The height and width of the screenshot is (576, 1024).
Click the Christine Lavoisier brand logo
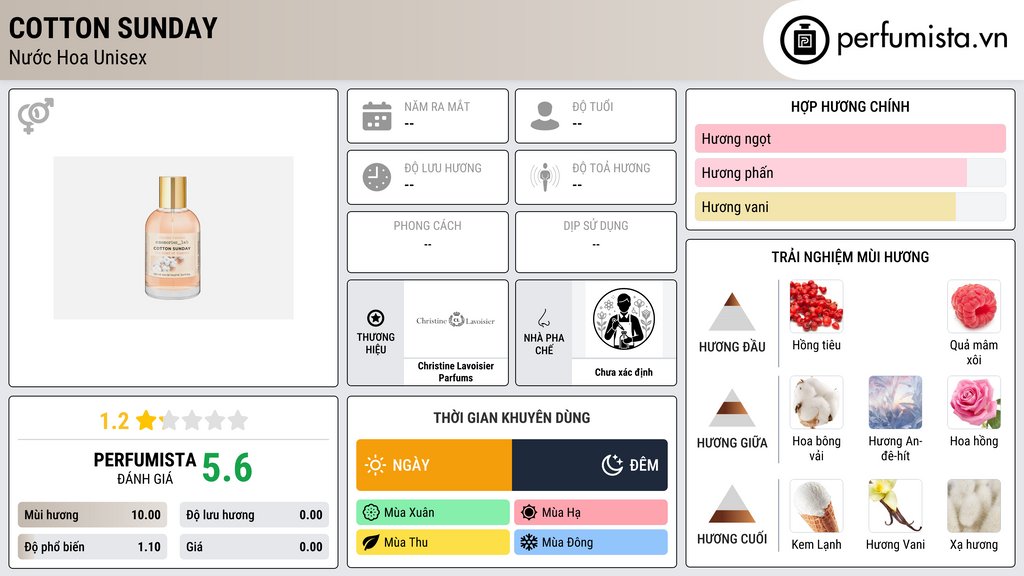point(455,320)
